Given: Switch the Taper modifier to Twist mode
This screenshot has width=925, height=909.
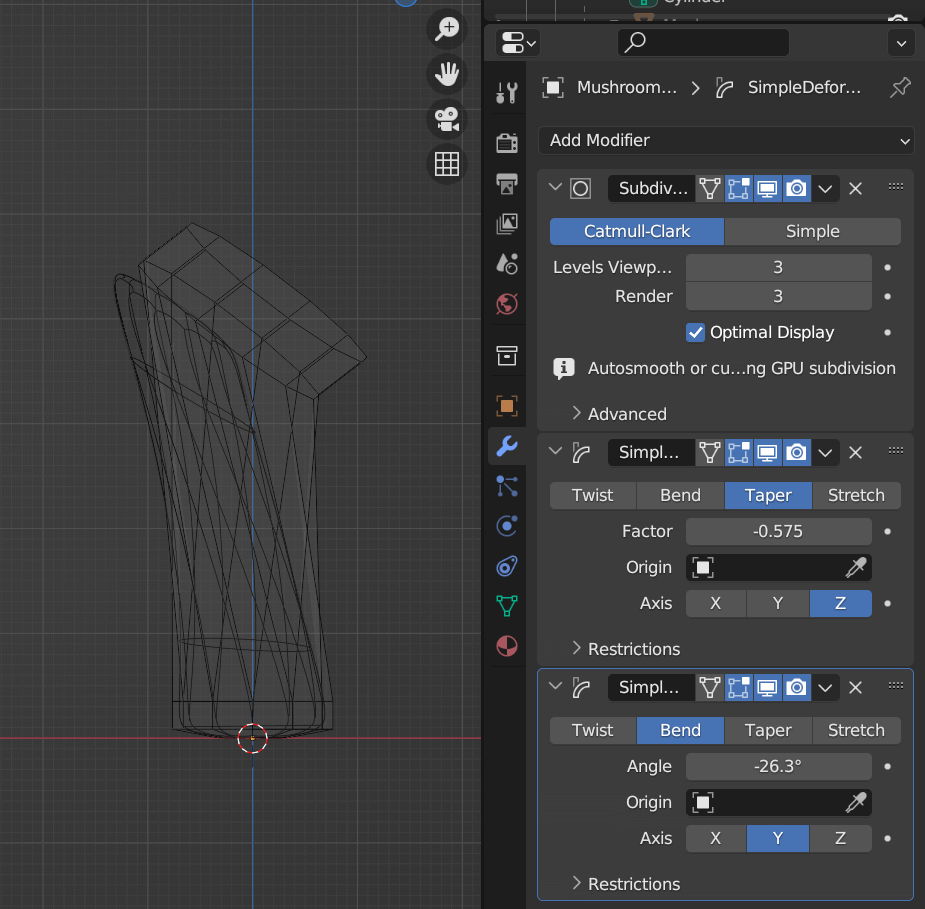Looking at the screenshot, I should pos(593,495).
